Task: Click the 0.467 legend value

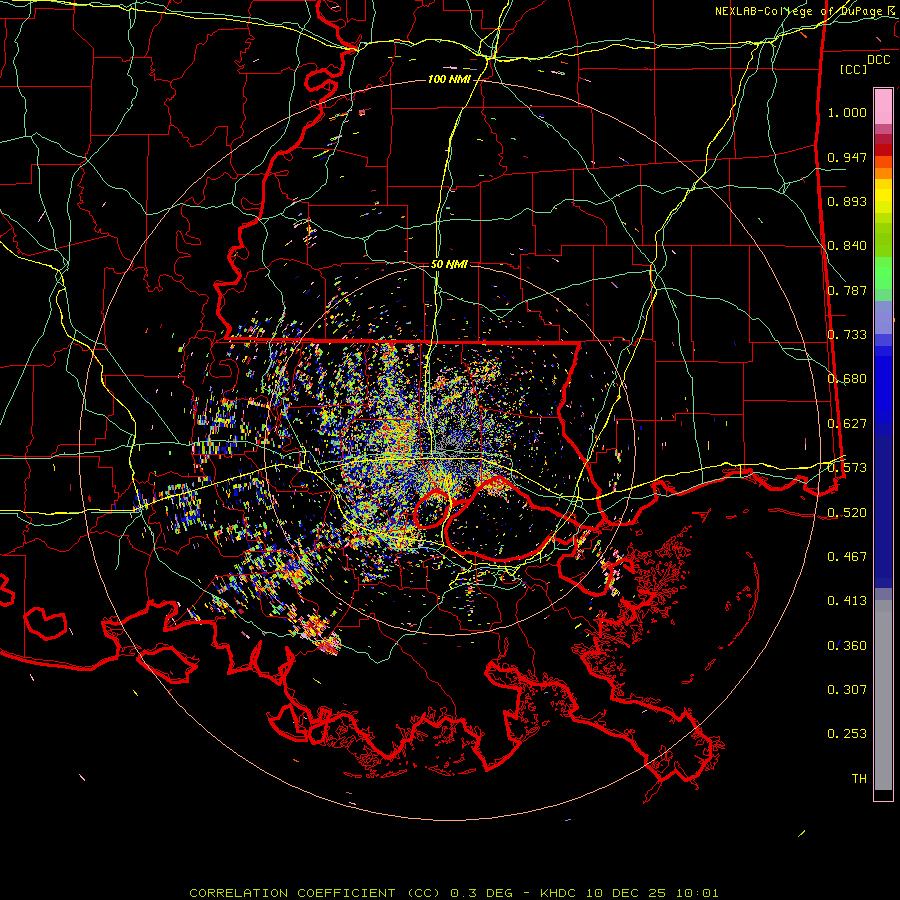Action: [847, 557]
